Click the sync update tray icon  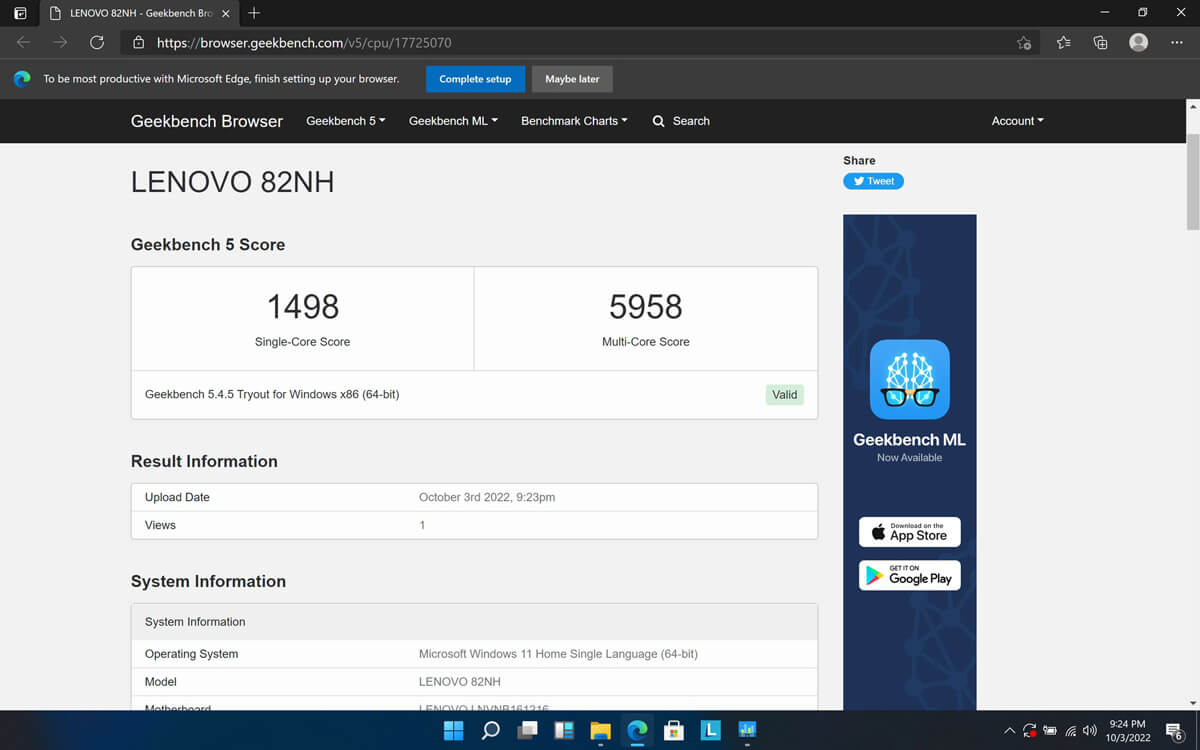(1029, 731)
